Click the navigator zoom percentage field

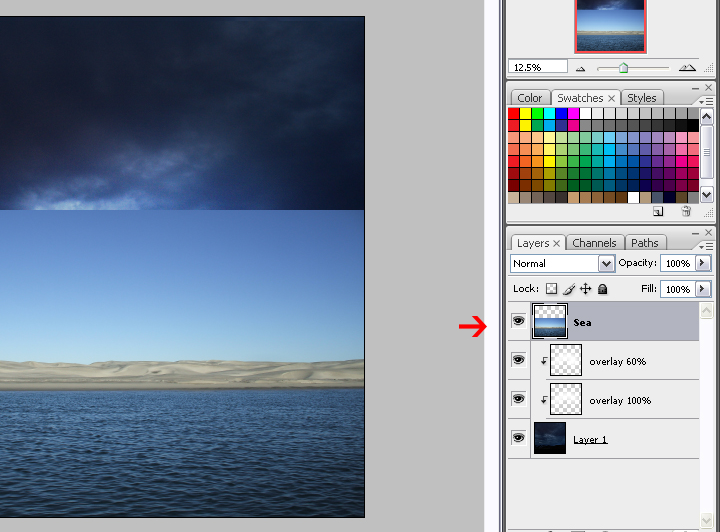(538, 67)
